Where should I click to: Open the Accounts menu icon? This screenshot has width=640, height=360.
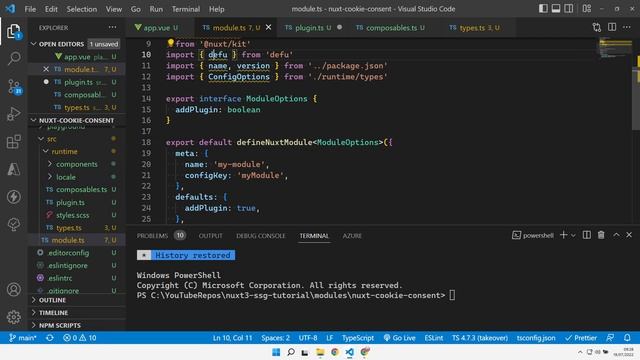(14, 289)
